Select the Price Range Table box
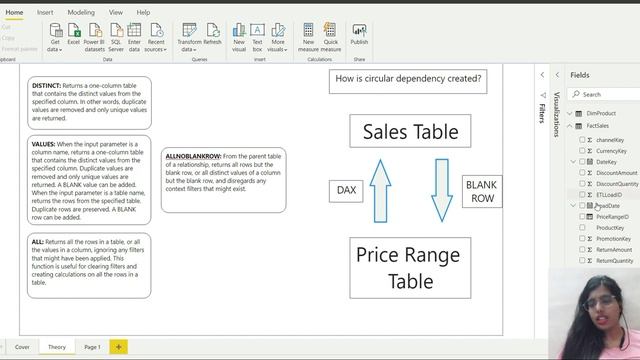 click(x=410, y=268)
